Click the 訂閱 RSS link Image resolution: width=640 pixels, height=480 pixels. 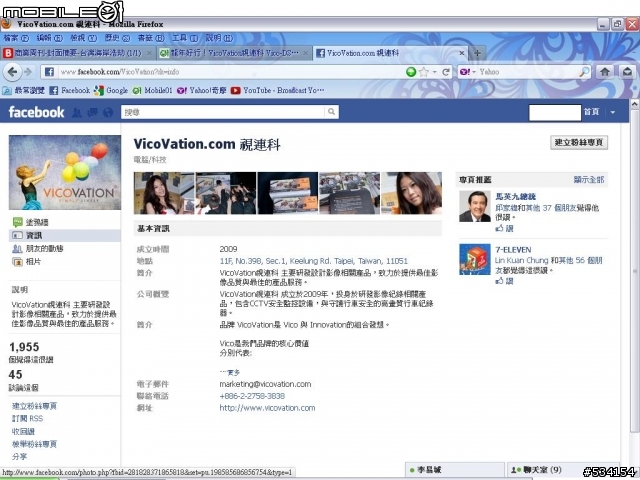point(27,419)
